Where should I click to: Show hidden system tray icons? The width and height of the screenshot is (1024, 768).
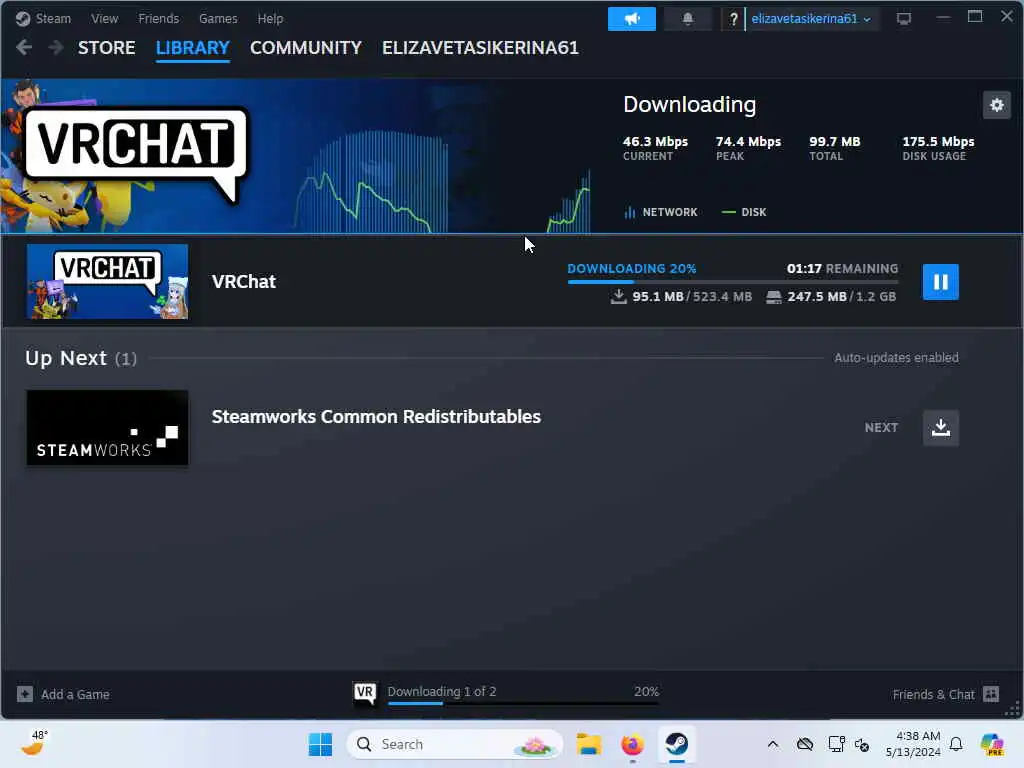[773, 744]
